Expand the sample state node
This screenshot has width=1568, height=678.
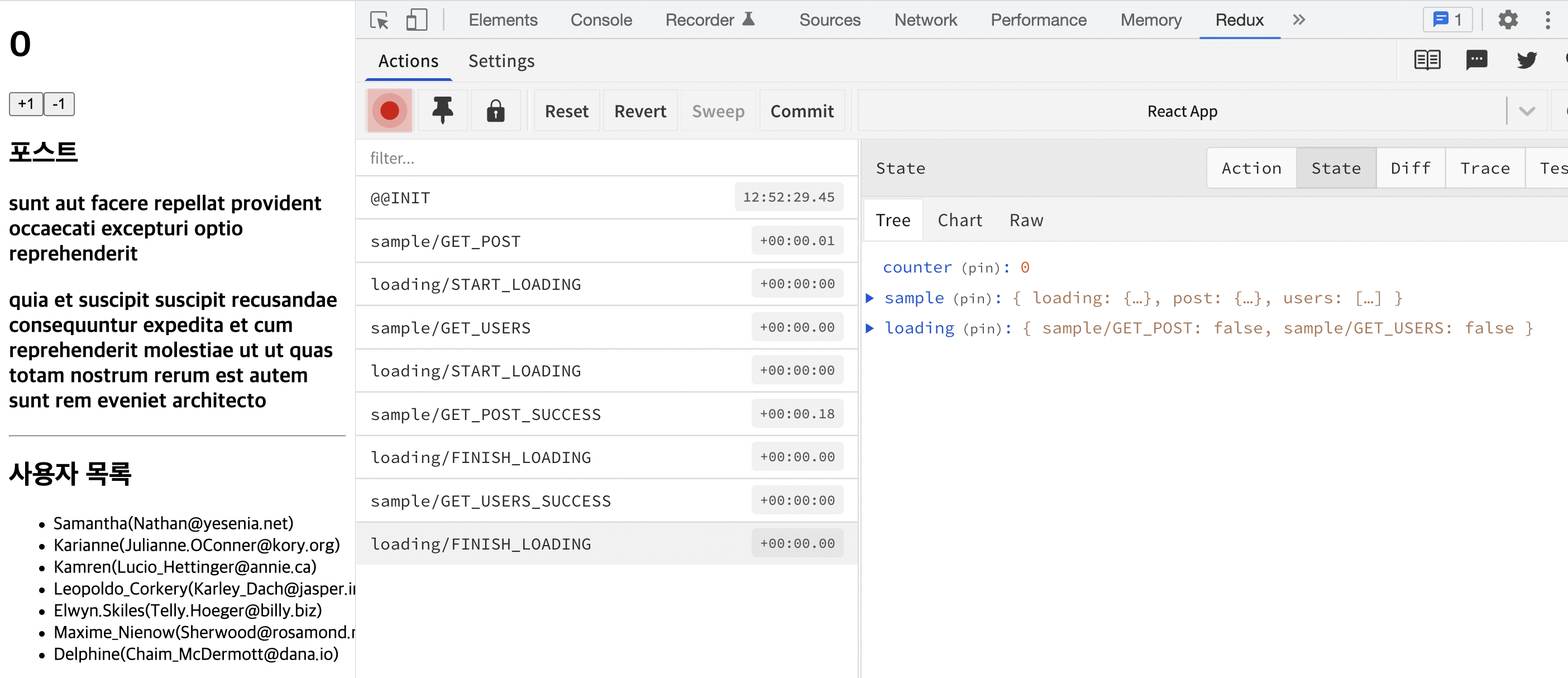[870, 298]
